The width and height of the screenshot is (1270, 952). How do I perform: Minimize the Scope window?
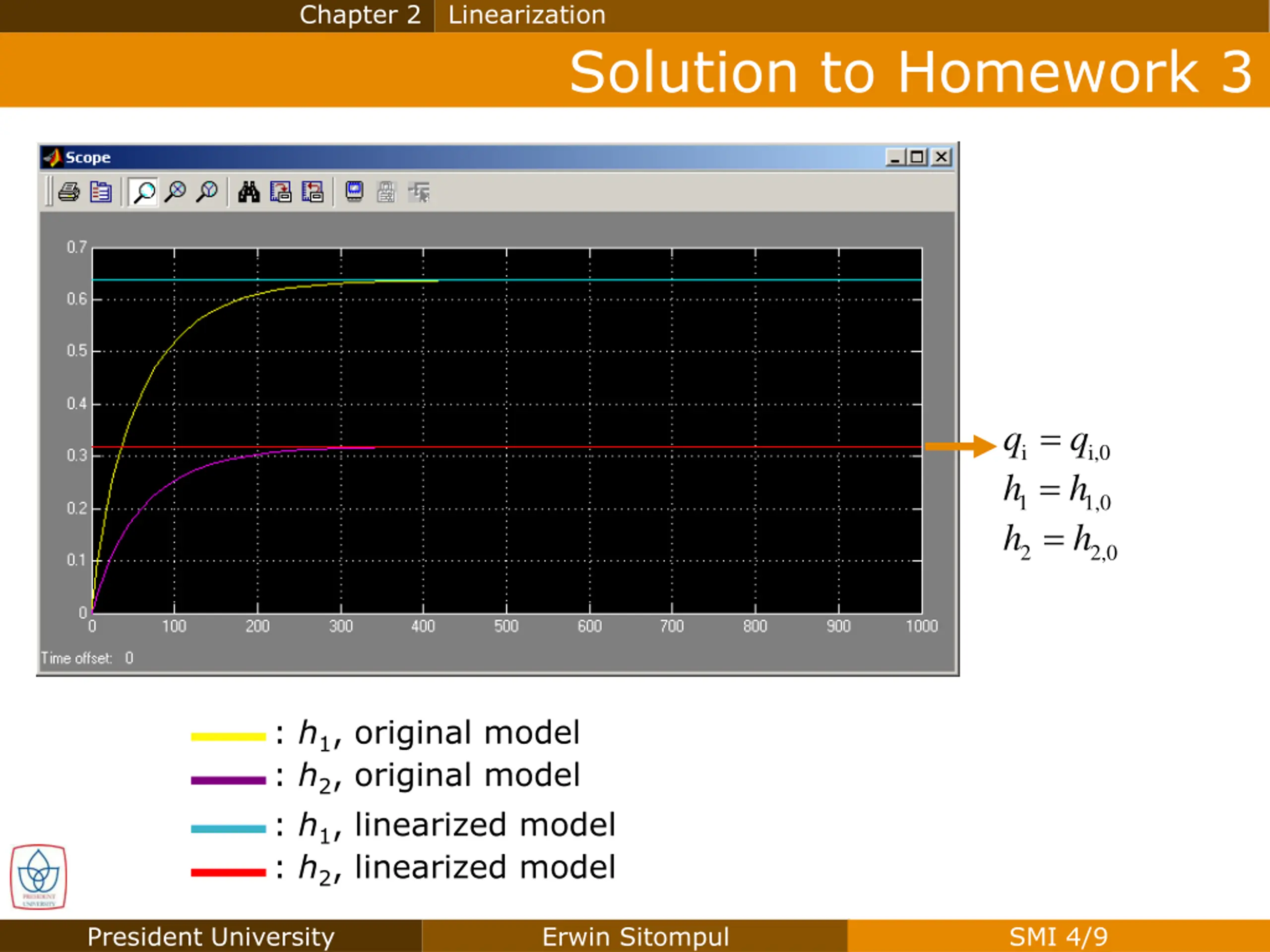894,157
